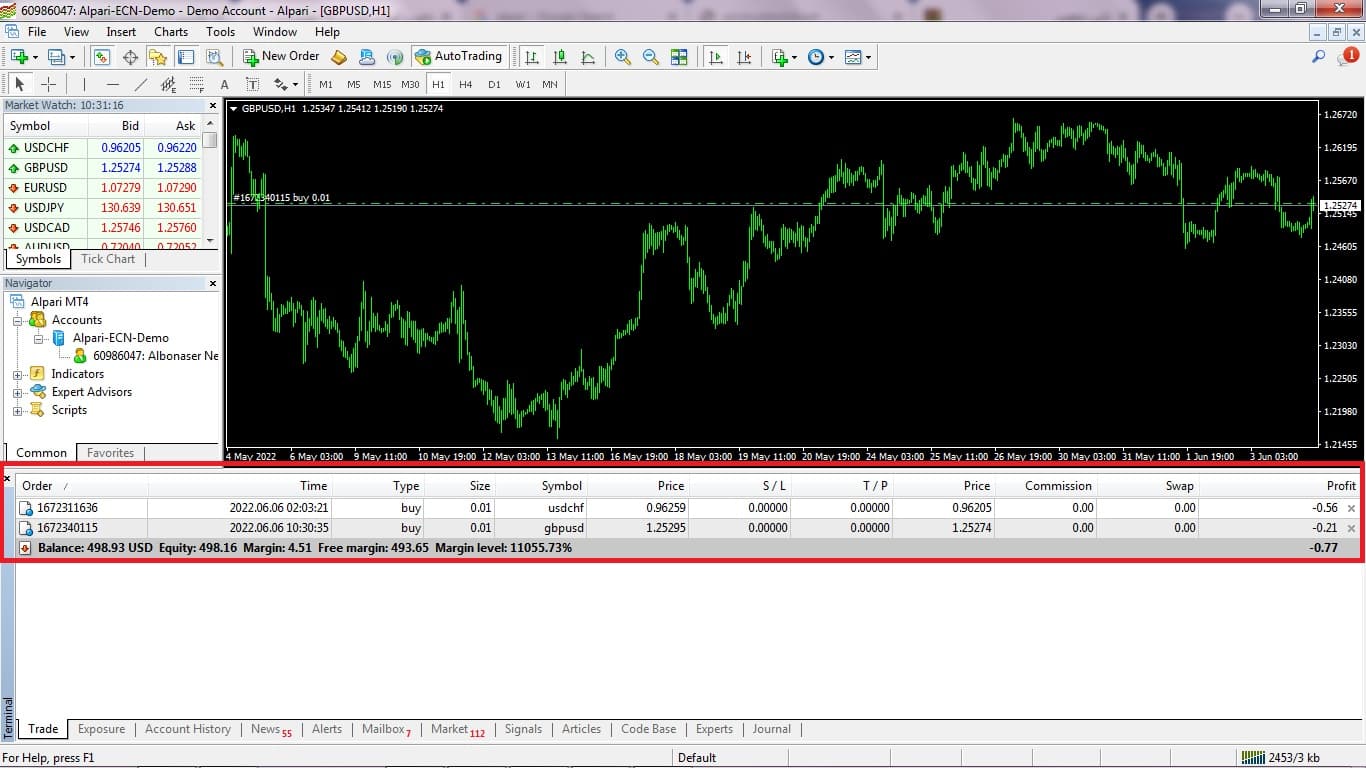This screenshot has width=1366, height=768.
Task: Open the Data Window crosshair icon
Action: pos(130,57)
